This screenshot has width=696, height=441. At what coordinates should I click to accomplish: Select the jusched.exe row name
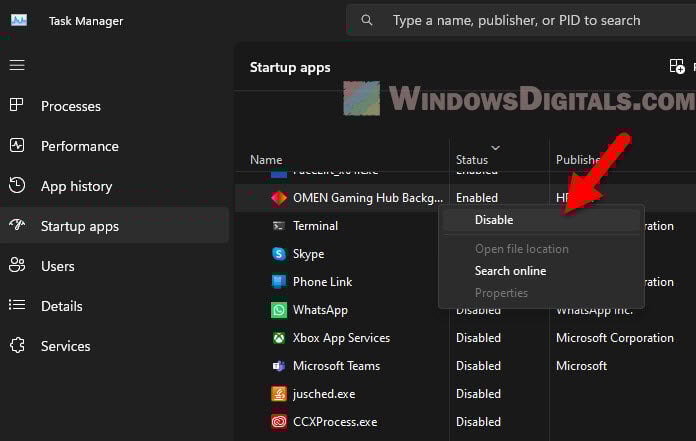tap(324, 394)
